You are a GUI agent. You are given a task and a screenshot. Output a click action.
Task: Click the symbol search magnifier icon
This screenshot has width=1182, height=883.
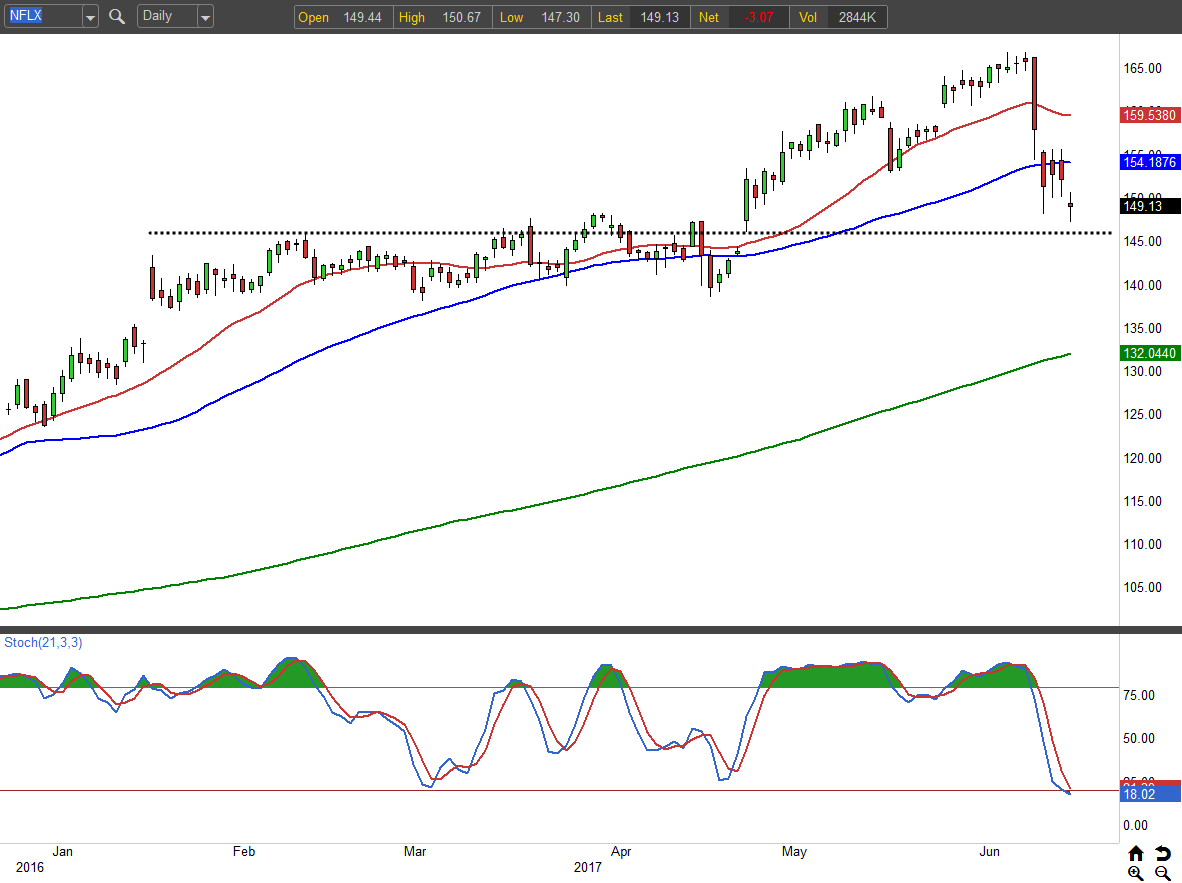point(117,16)
